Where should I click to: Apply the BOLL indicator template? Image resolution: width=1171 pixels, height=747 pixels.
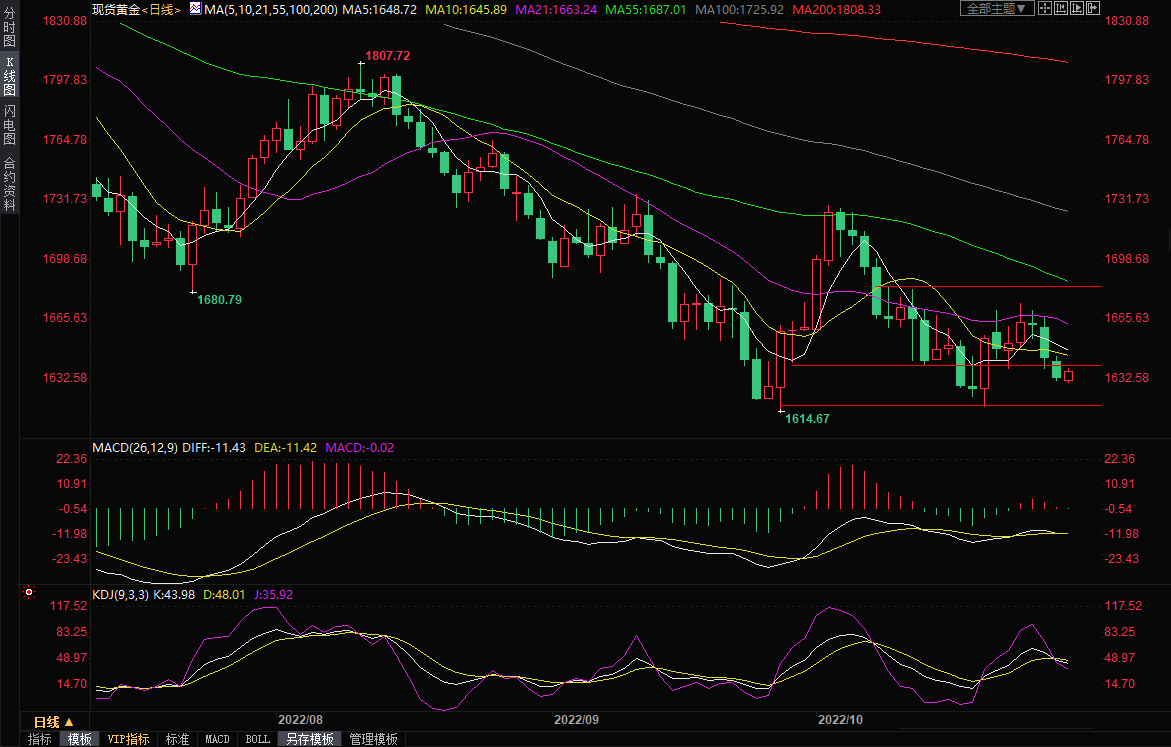point(257,739)
